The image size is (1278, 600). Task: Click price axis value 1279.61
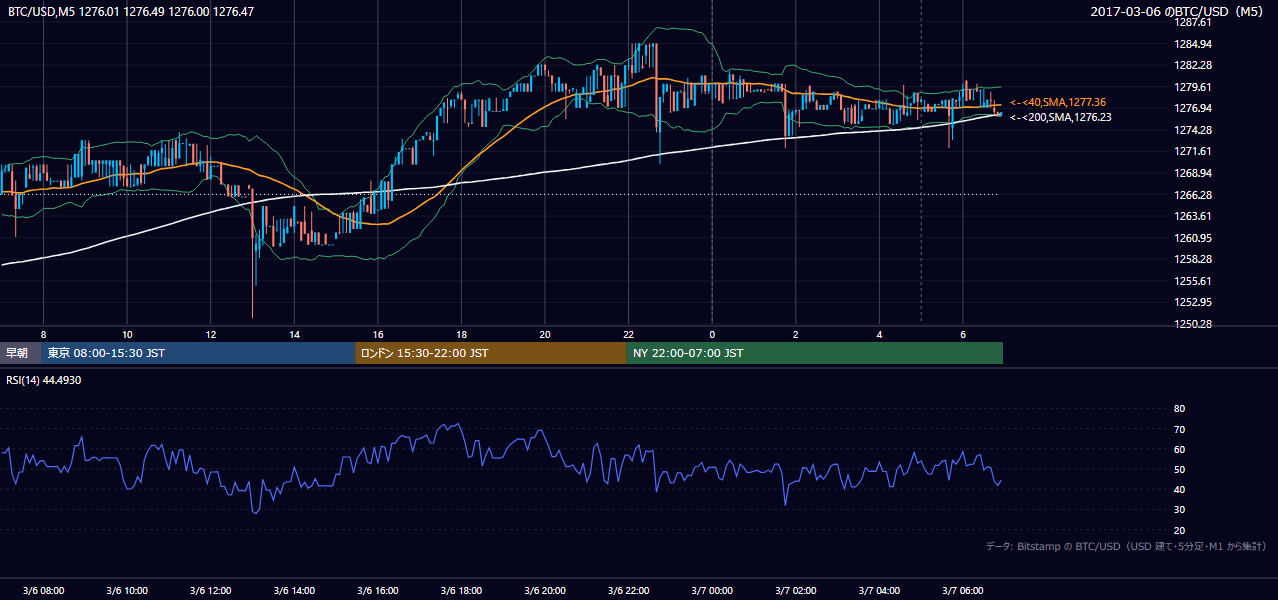(1193, 87)
